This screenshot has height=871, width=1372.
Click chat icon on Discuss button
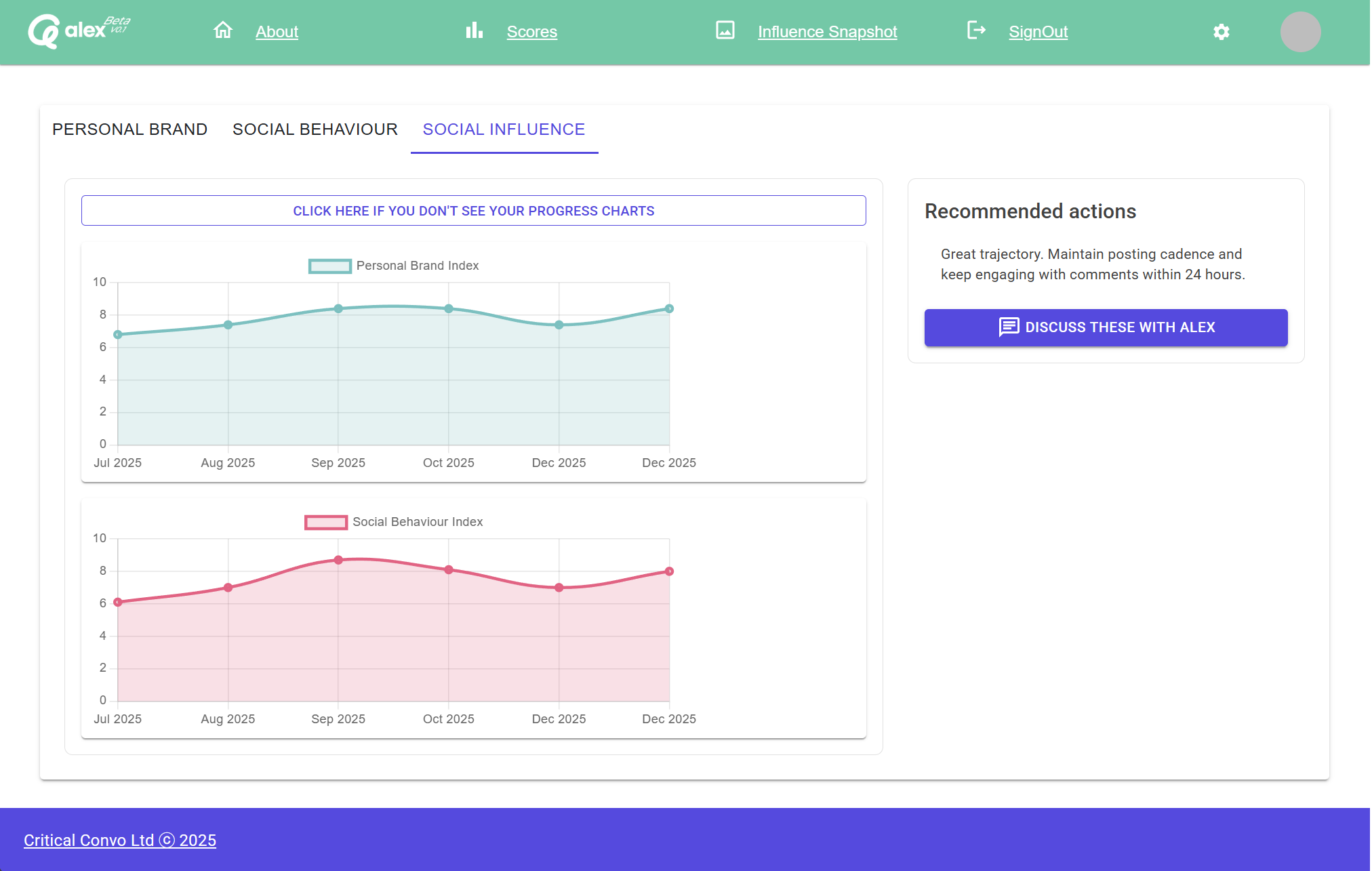click(1008, 327)
